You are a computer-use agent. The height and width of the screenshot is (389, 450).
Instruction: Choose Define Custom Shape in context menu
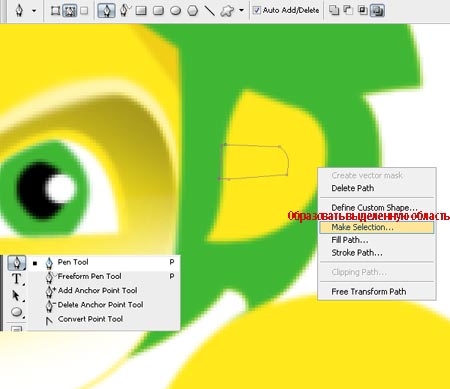click(377, 208)
